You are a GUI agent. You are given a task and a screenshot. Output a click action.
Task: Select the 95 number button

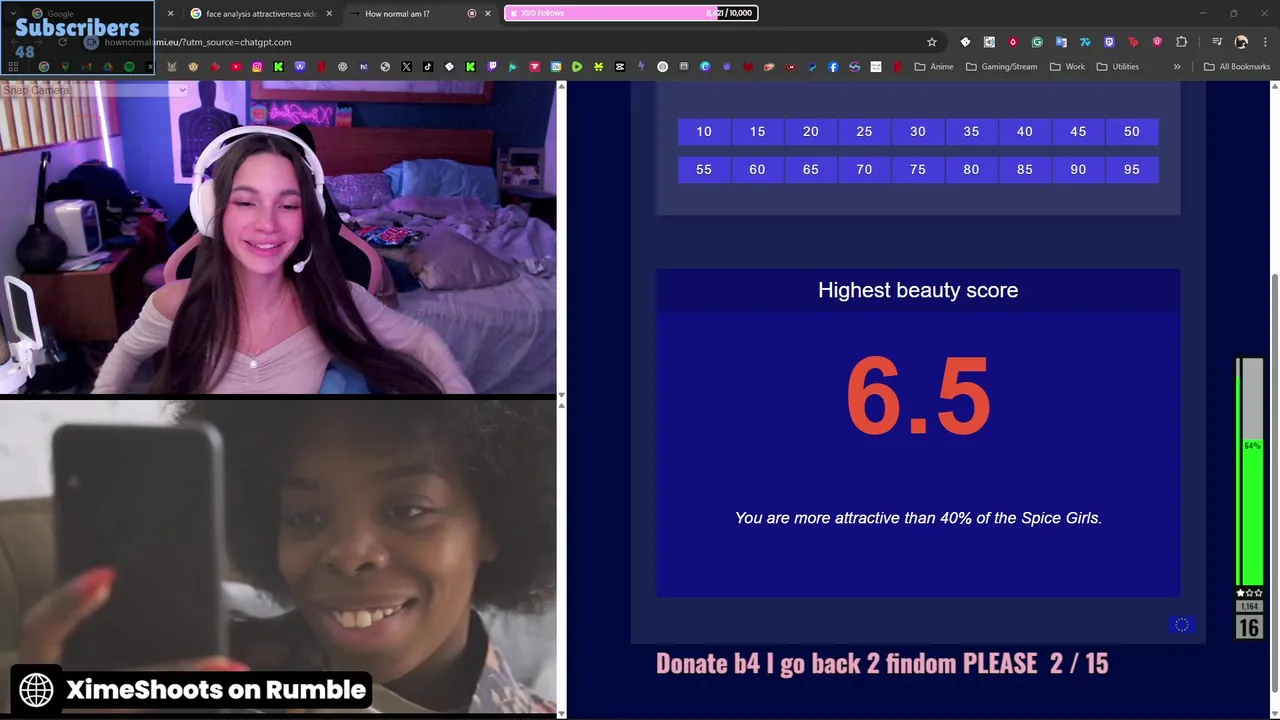coord(1131,170)
